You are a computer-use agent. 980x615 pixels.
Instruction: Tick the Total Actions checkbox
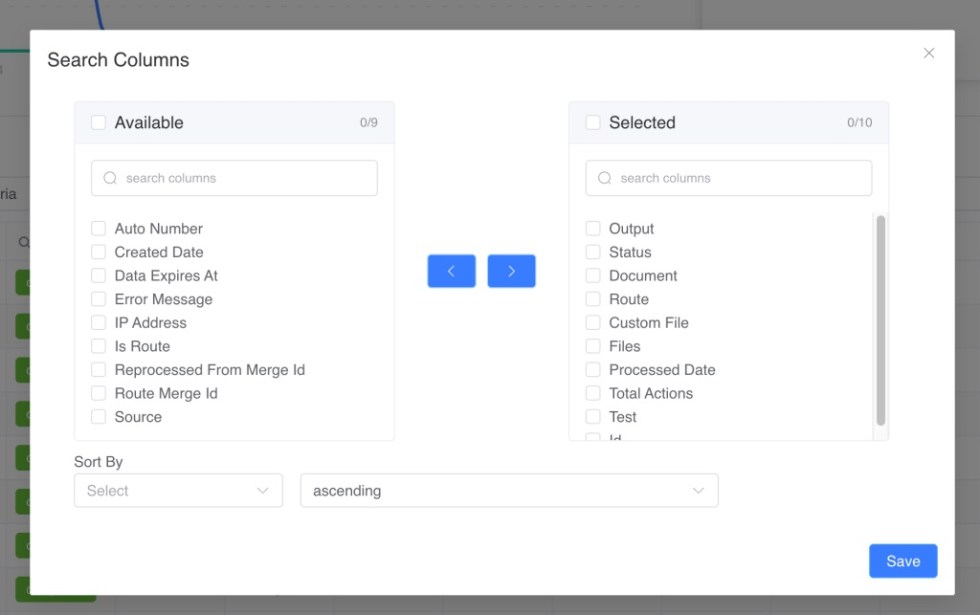click(x=593, y=393)
